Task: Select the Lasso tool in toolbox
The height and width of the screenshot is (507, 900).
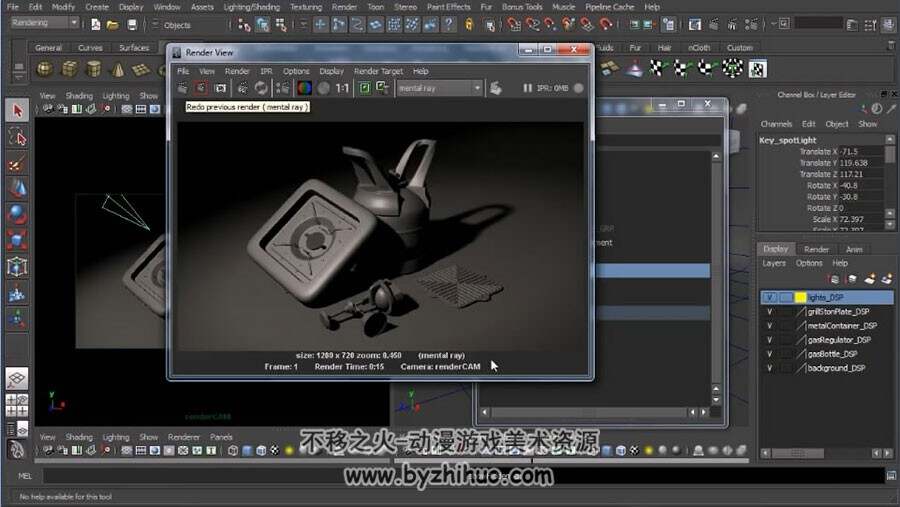Action: pyautogui.click(x=17, y=138)
